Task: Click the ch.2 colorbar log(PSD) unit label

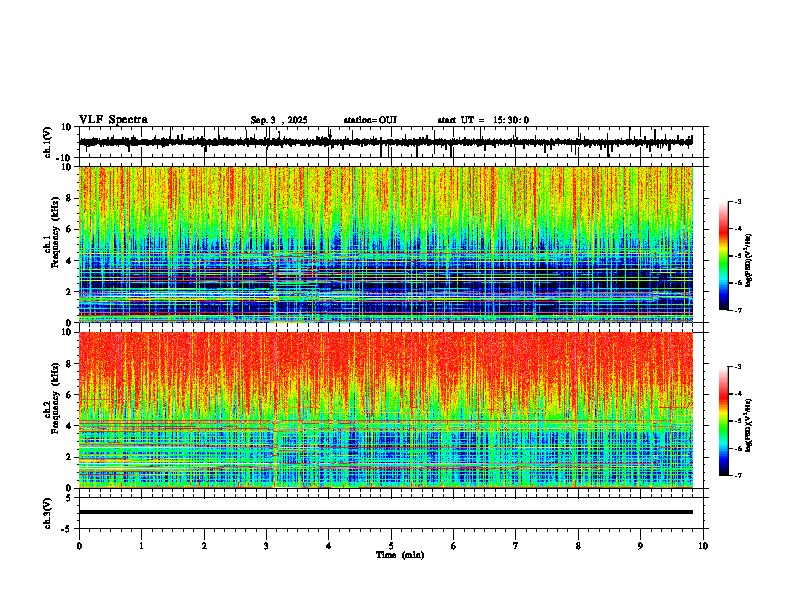Action: (749, 425)
